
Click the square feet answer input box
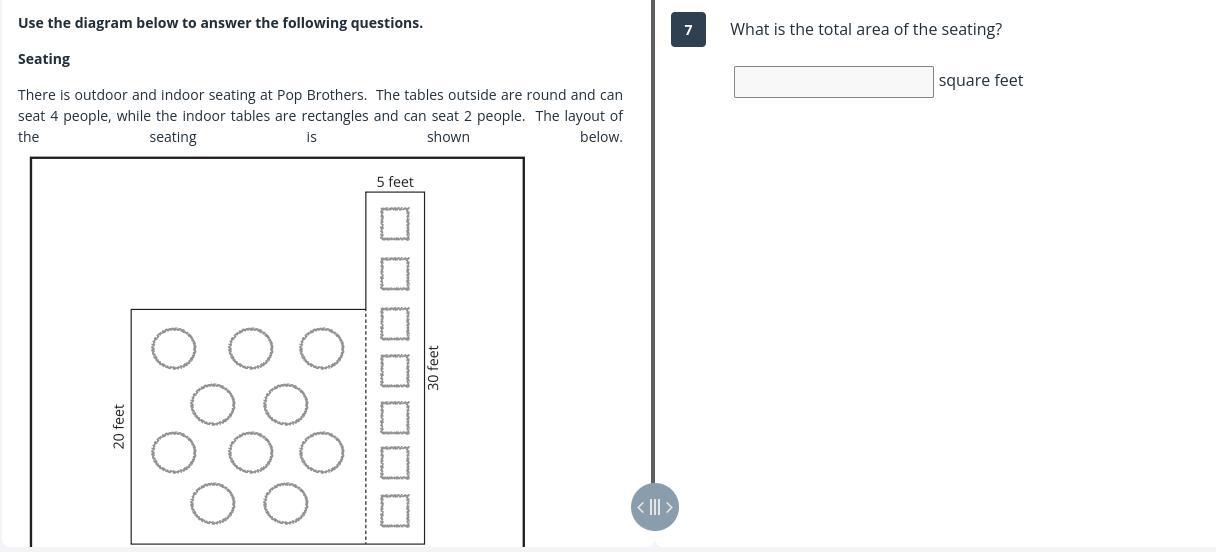coord(833,82)
